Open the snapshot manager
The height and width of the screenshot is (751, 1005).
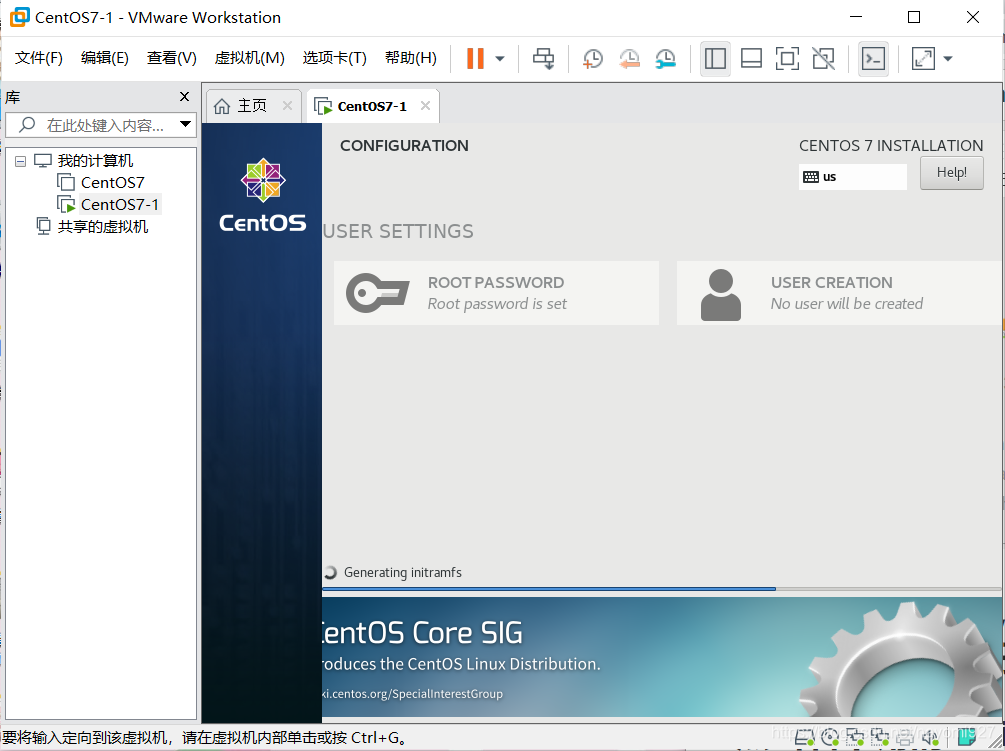click(665, 58)
